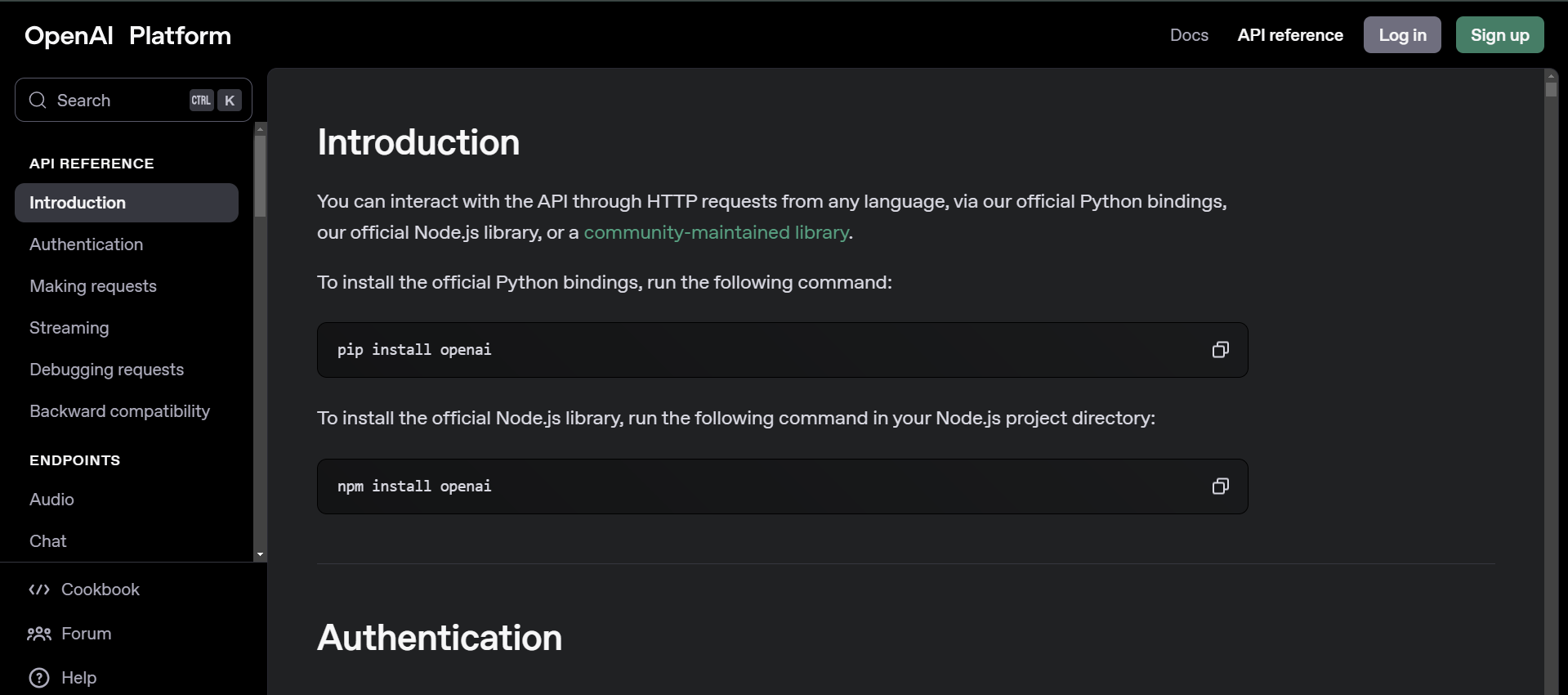Copy the npm install openai command
The image size is (1568, 695).
click(1220, 486)
